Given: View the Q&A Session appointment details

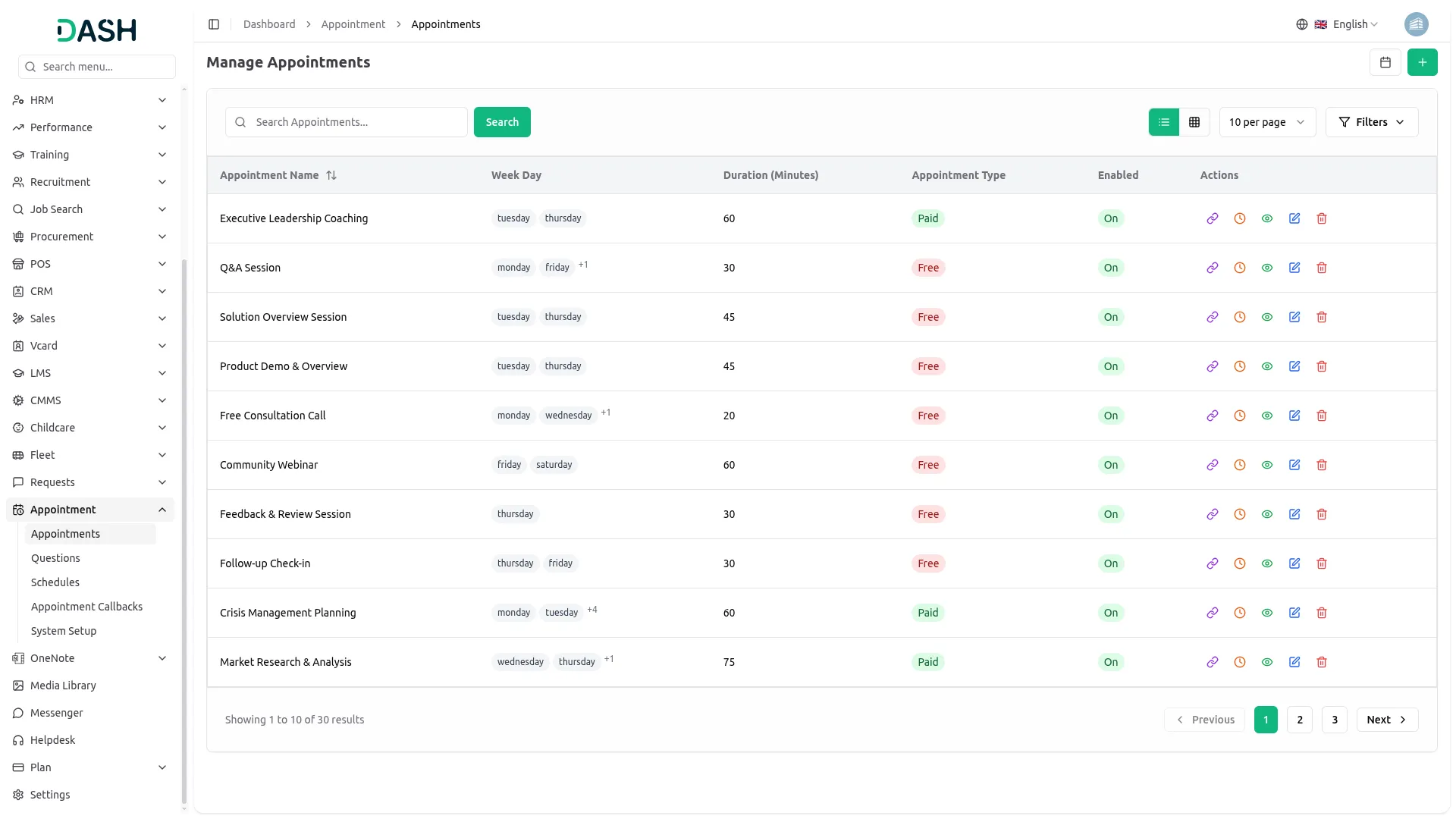Looking at the screenshot, I should pos(1267,268).
